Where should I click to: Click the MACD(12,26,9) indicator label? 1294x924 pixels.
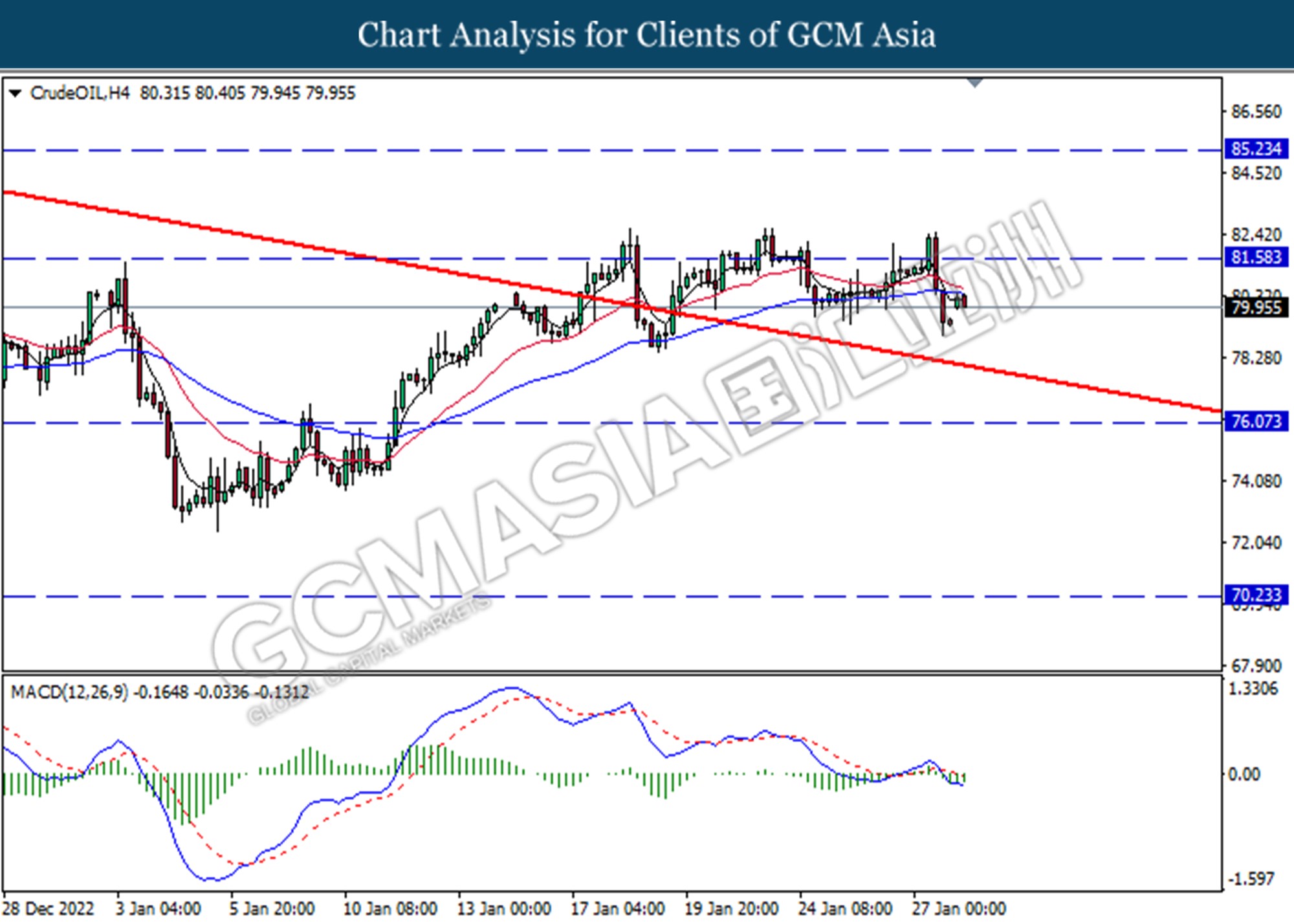[x=70, y=692]
